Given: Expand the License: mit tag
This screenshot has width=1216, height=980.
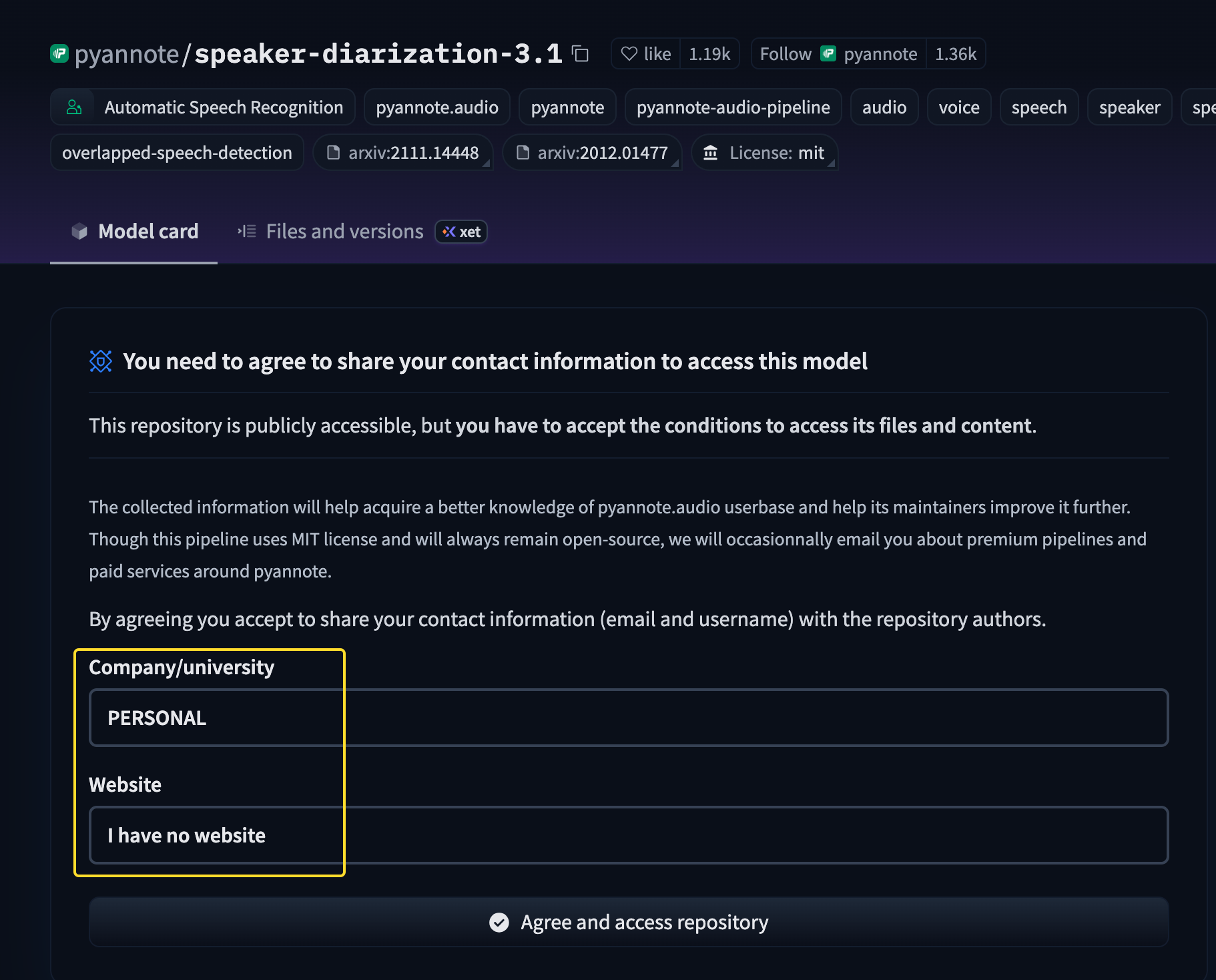Looking at the screenshot, I should 764,153.
